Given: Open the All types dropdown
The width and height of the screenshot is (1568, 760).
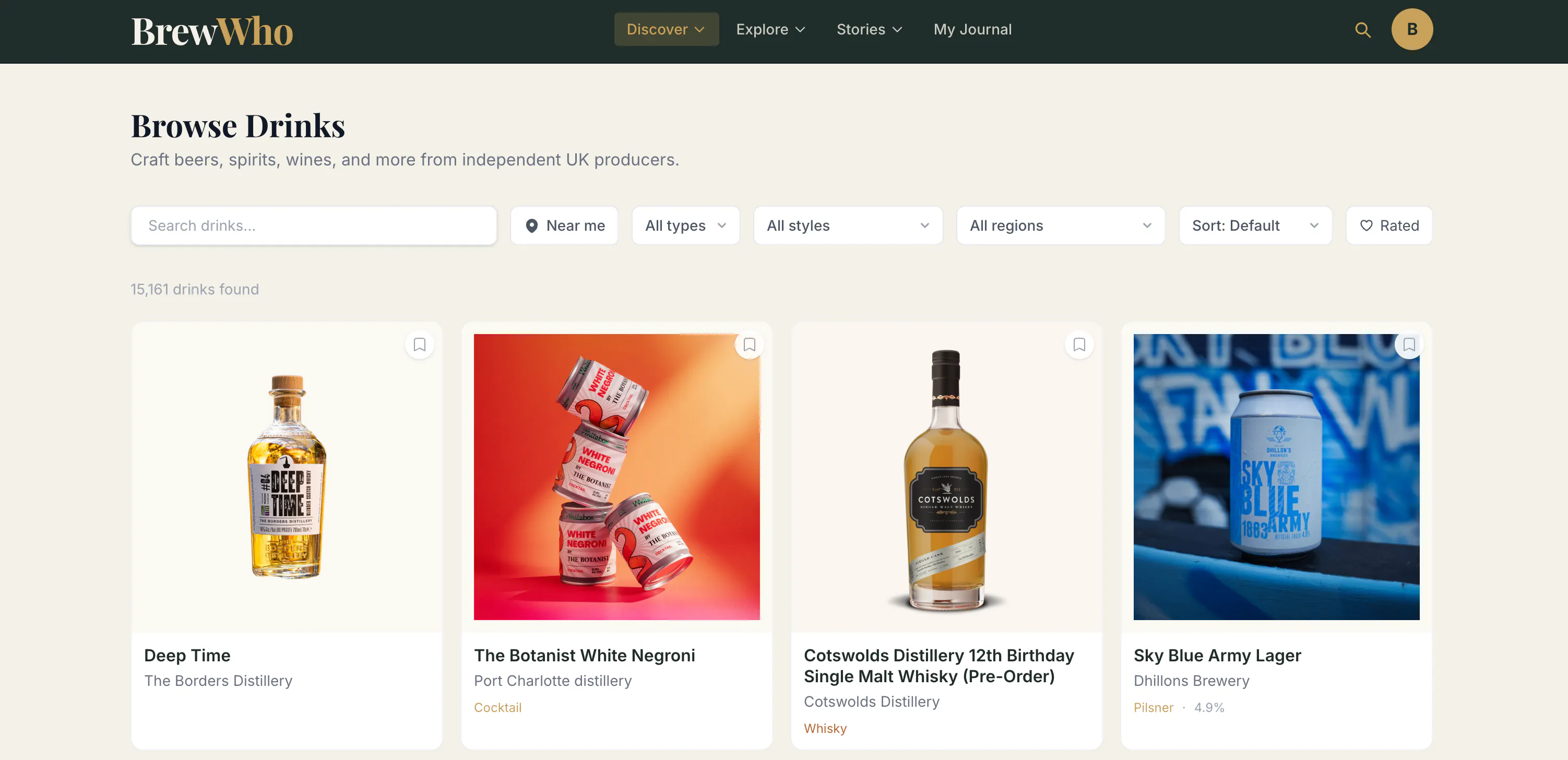Looking at the screenshot, I should tap(686, 225).
